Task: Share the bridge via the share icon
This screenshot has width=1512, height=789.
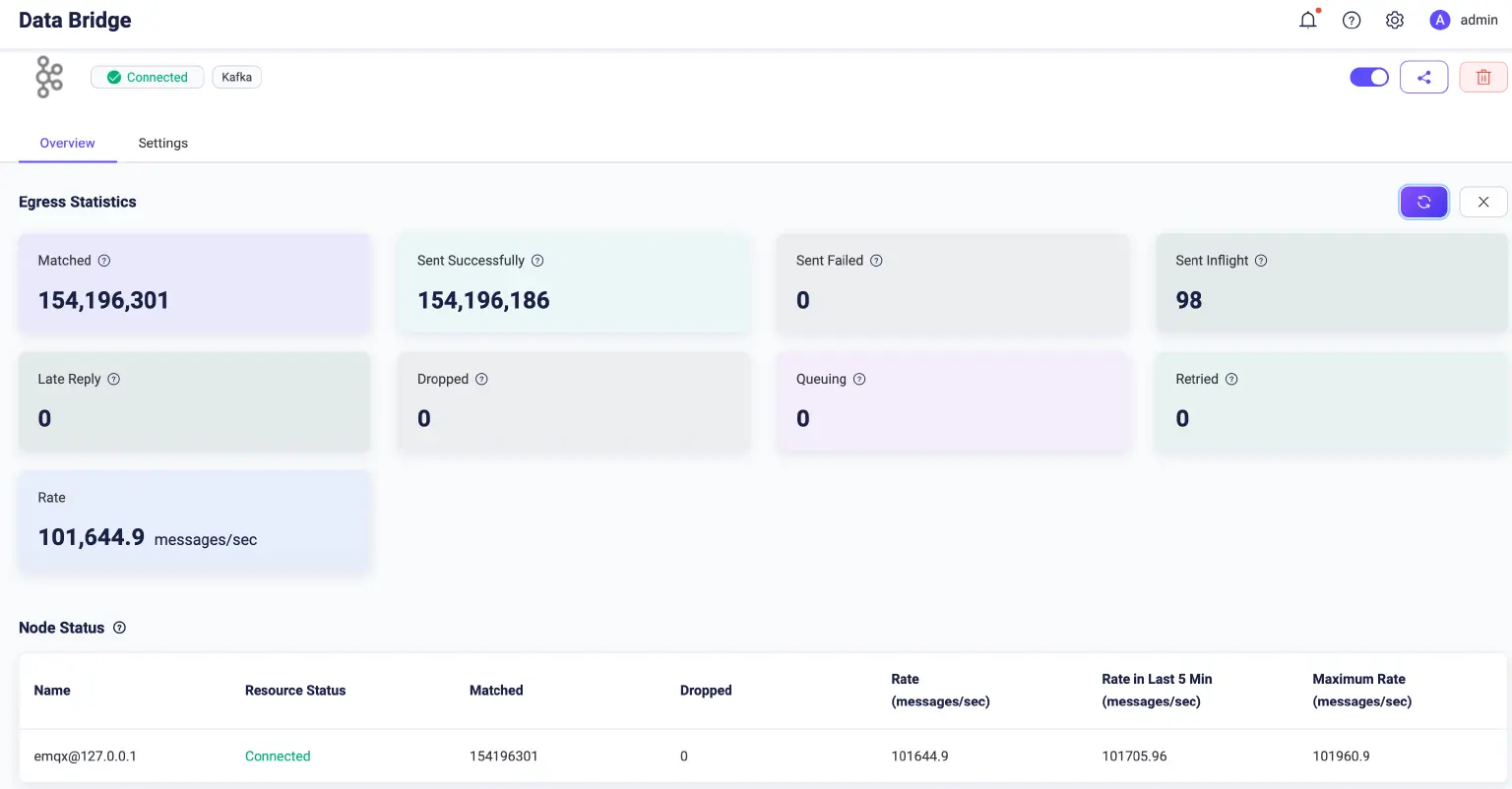Action: tap(1423, 77)
